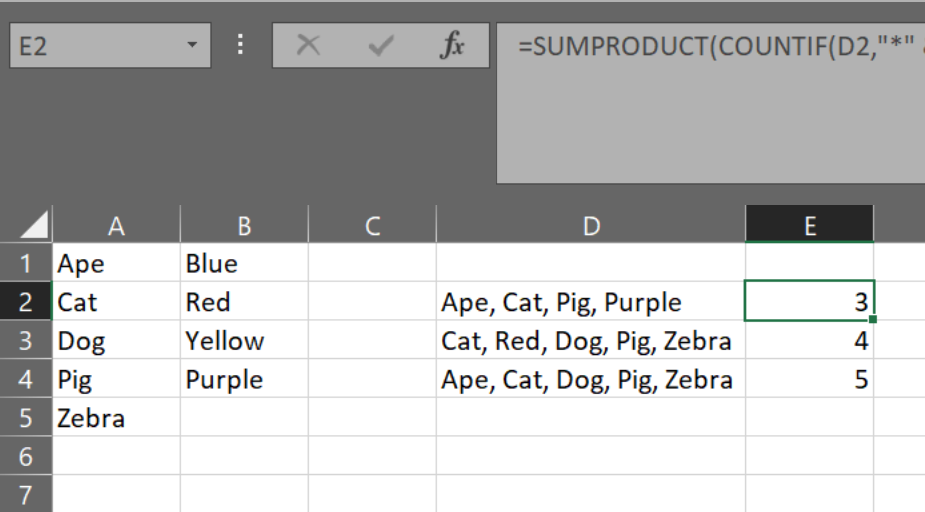
Task: Select row 1 header
Action: pos(26,264)
